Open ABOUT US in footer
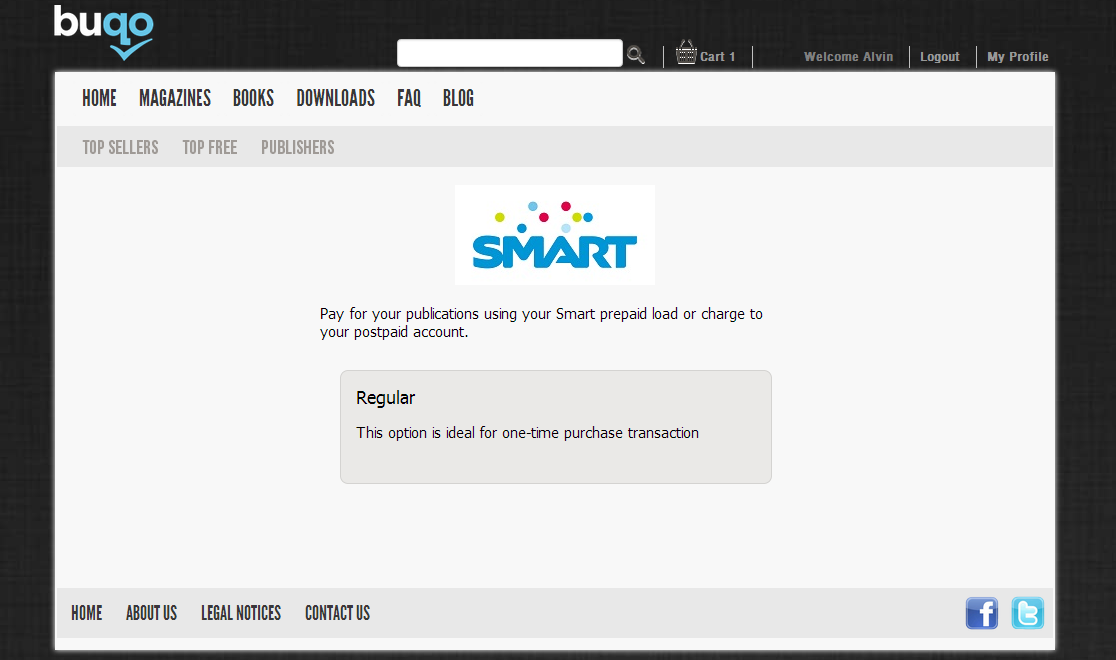Screen dimensions: 1116x660 click(152, 613)
